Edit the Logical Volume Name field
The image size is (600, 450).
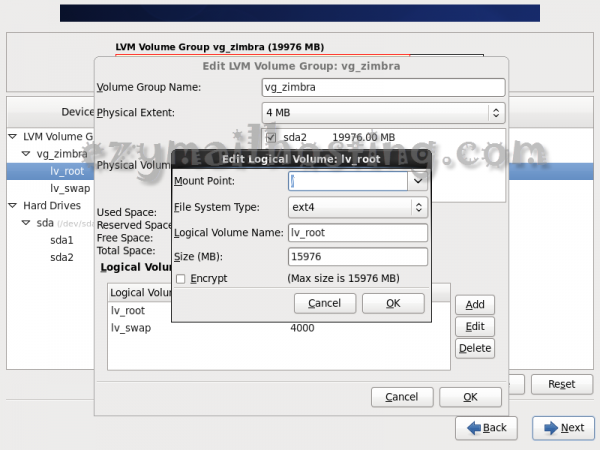pyautogui.click(x=357, y=233)
